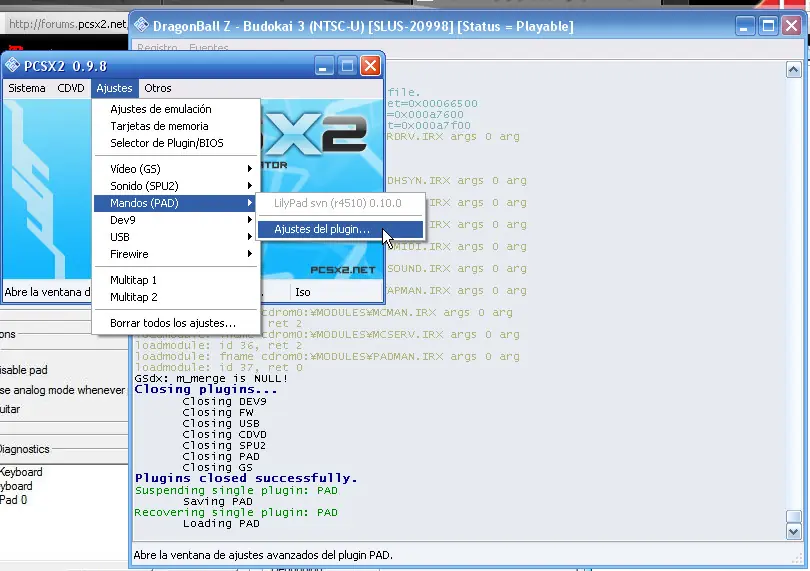
Task: Click the 'Loading PAD' log line
Action: coord(221,523)
